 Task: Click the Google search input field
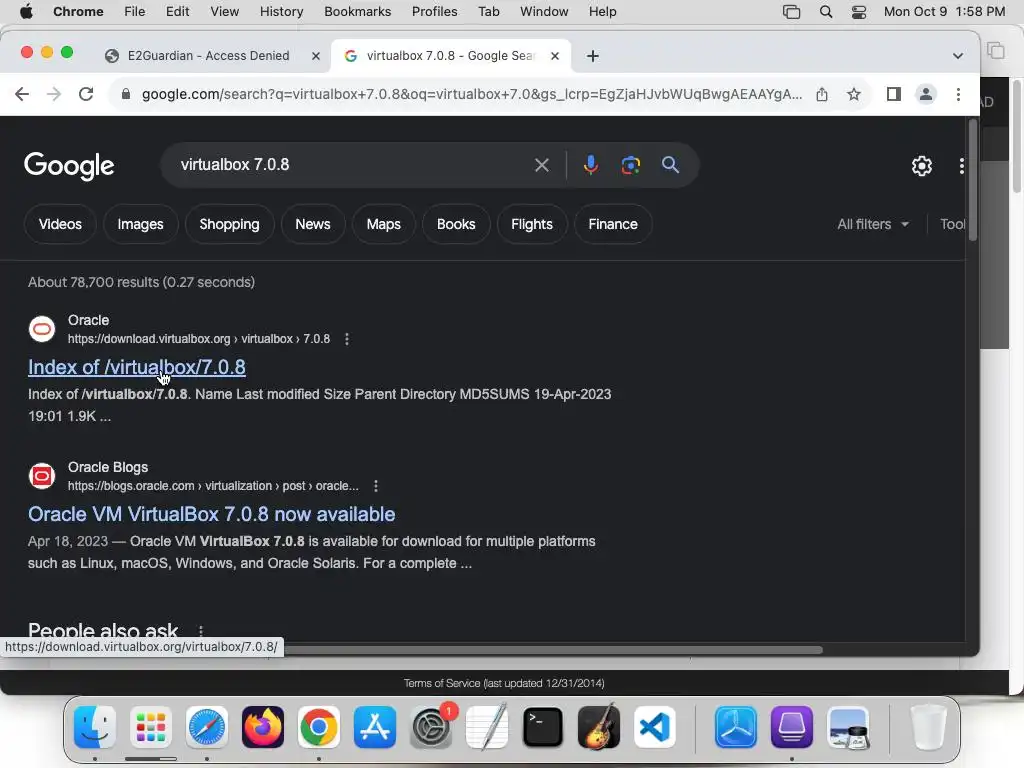pos(353,165)
